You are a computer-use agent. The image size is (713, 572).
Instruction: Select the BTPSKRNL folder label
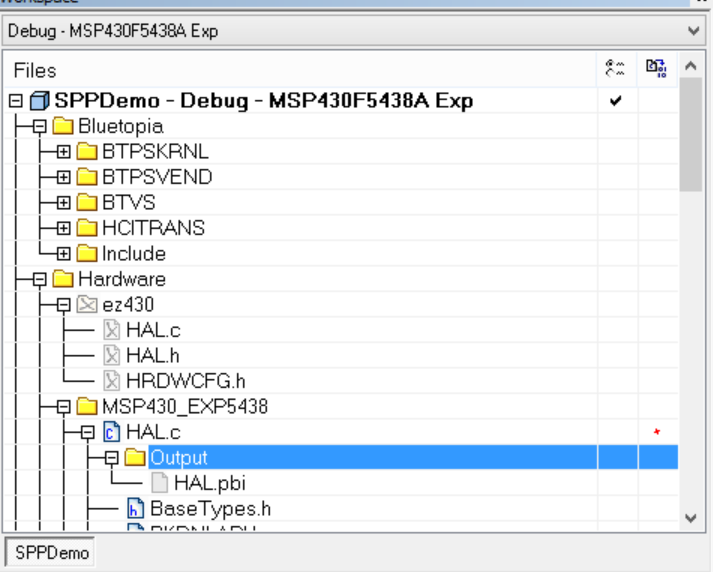coord(156,151)
